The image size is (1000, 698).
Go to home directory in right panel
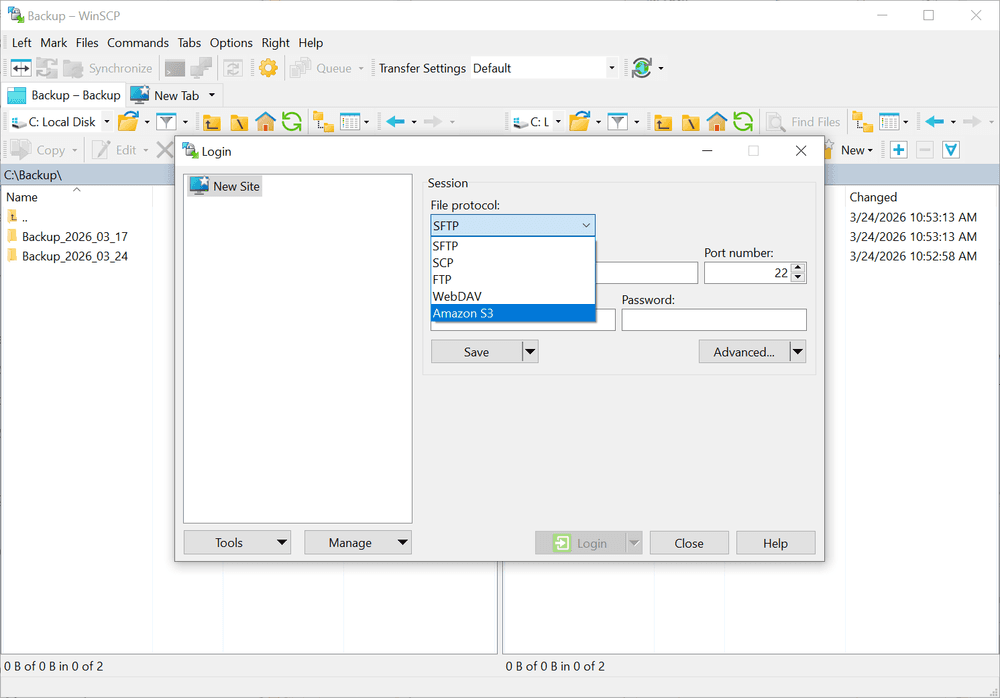(717, 121)
